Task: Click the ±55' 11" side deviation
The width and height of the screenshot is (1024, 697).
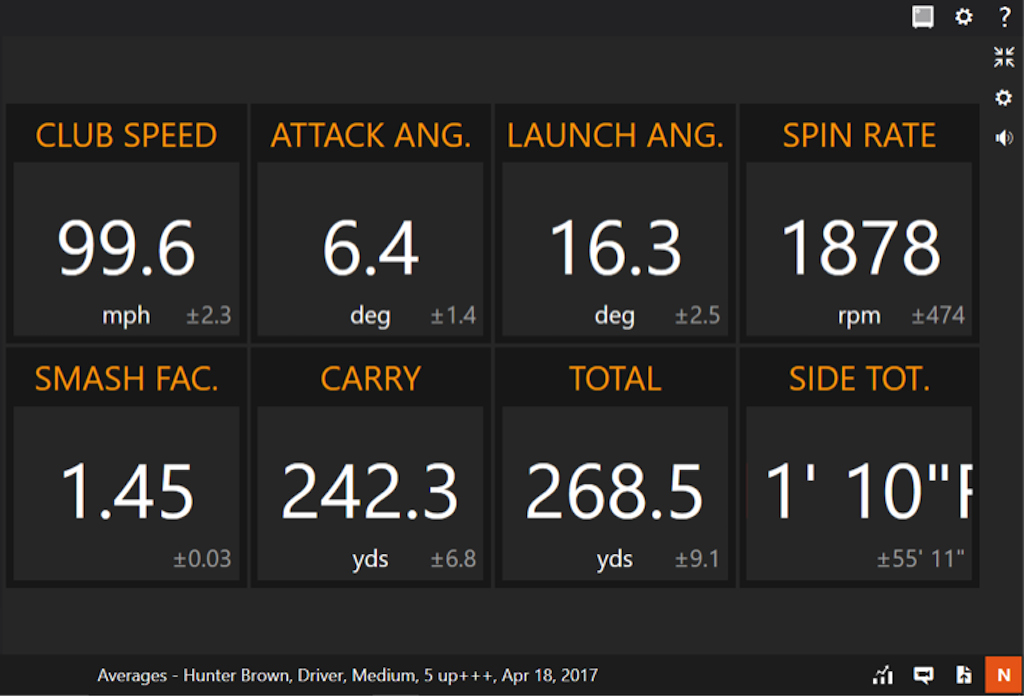Action: (920, 559)
